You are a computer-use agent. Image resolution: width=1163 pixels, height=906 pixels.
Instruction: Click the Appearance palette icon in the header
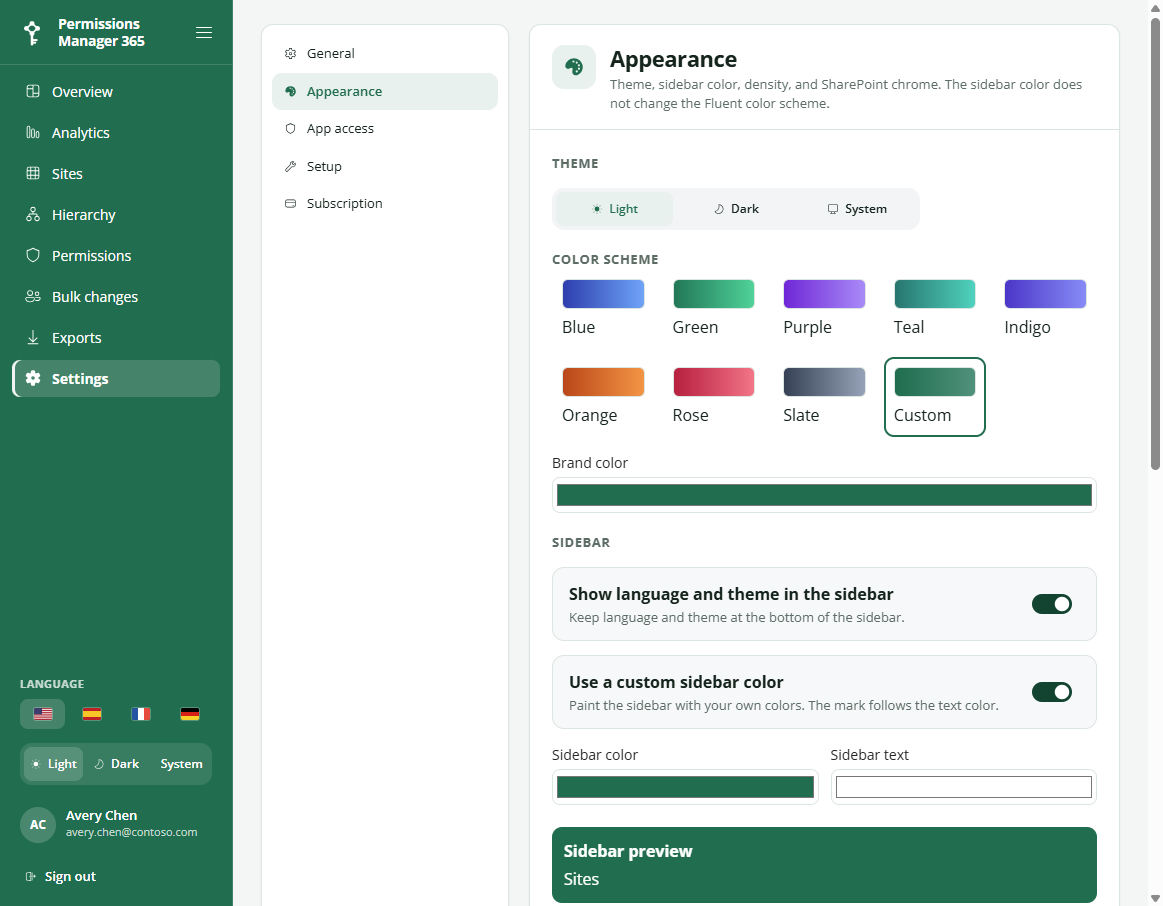[x=574, y=67]
